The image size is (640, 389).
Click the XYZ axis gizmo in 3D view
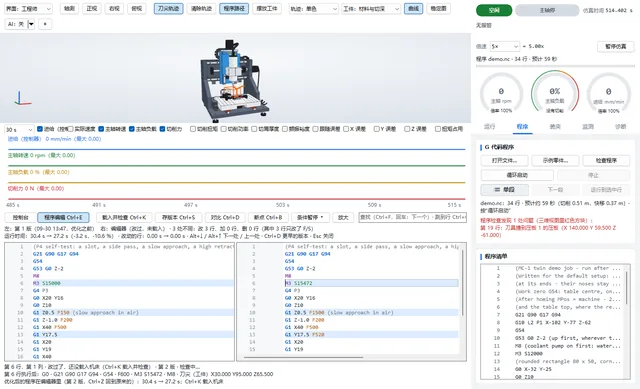[22, 99]
